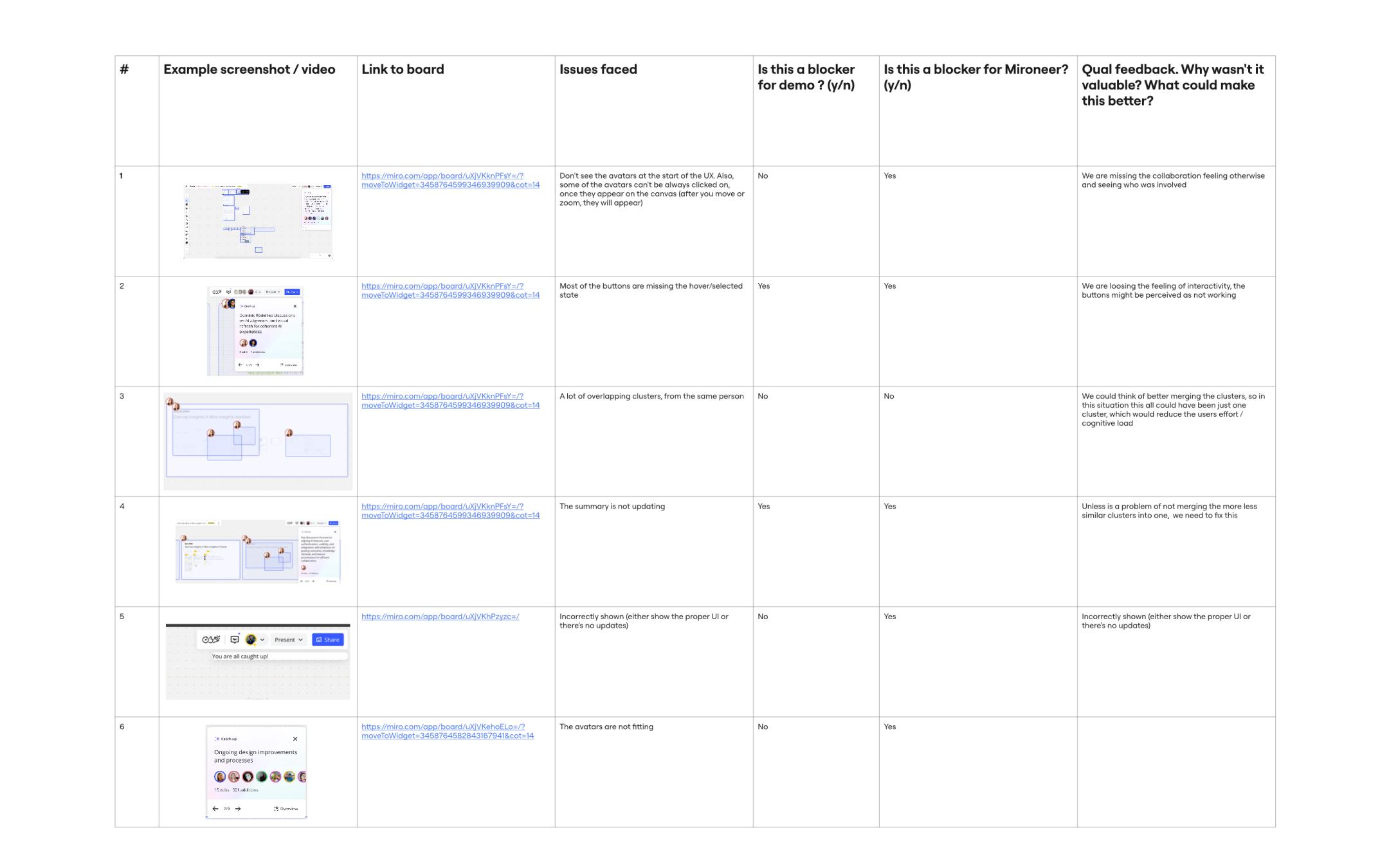Viewport: 1389px width, 868px height.
Task: Click the 'Incorrectly shown' text in Qual feedback column
Action: click(x=1166, y=621)
